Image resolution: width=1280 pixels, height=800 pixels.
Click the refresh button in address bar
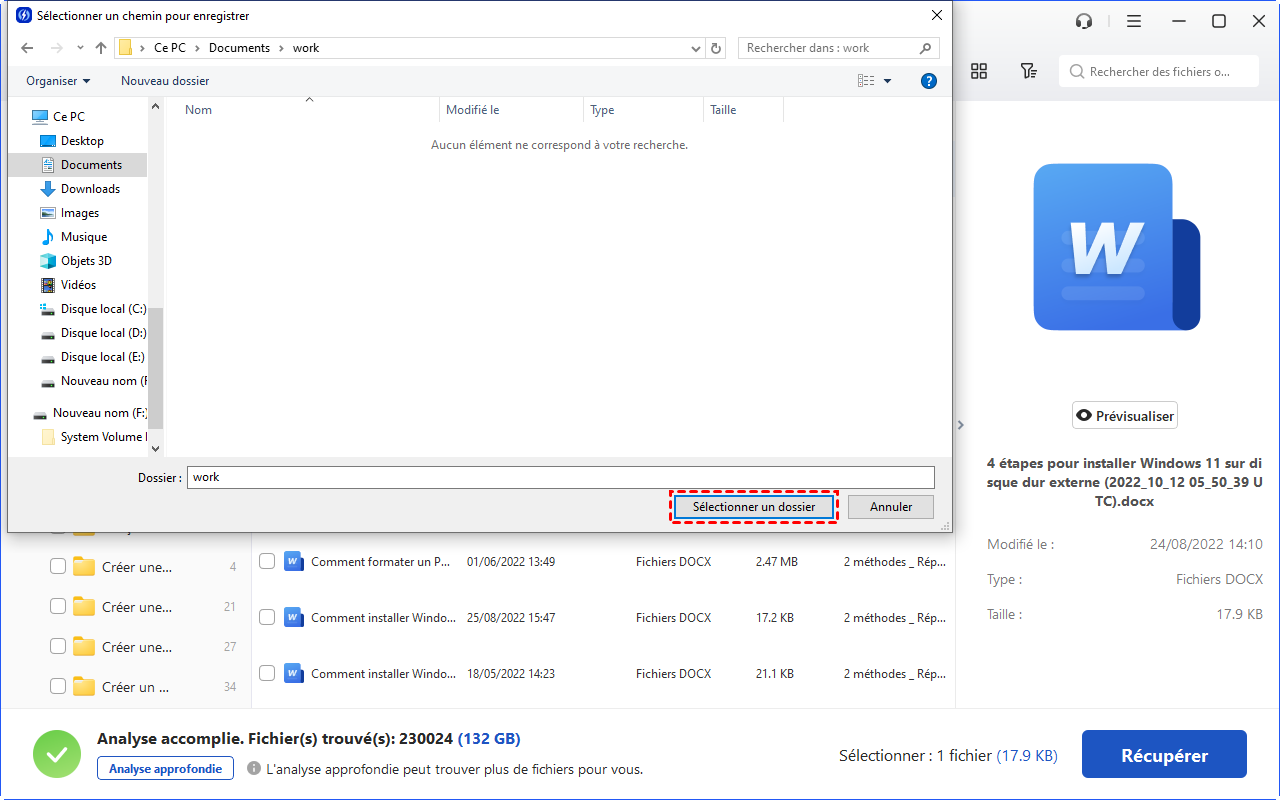(x=716, y=48)
